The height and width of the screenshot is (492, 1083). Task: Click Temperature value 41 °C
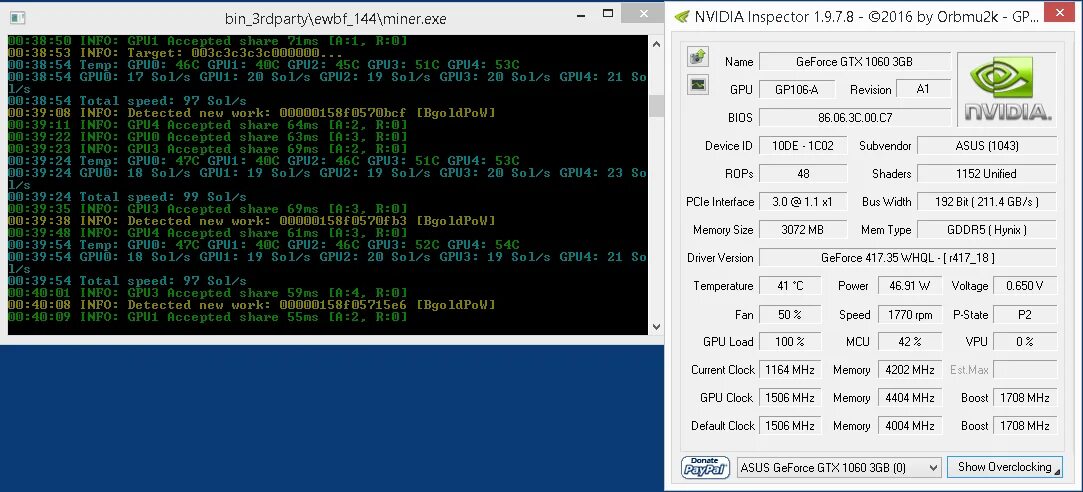tap(790, 286)
